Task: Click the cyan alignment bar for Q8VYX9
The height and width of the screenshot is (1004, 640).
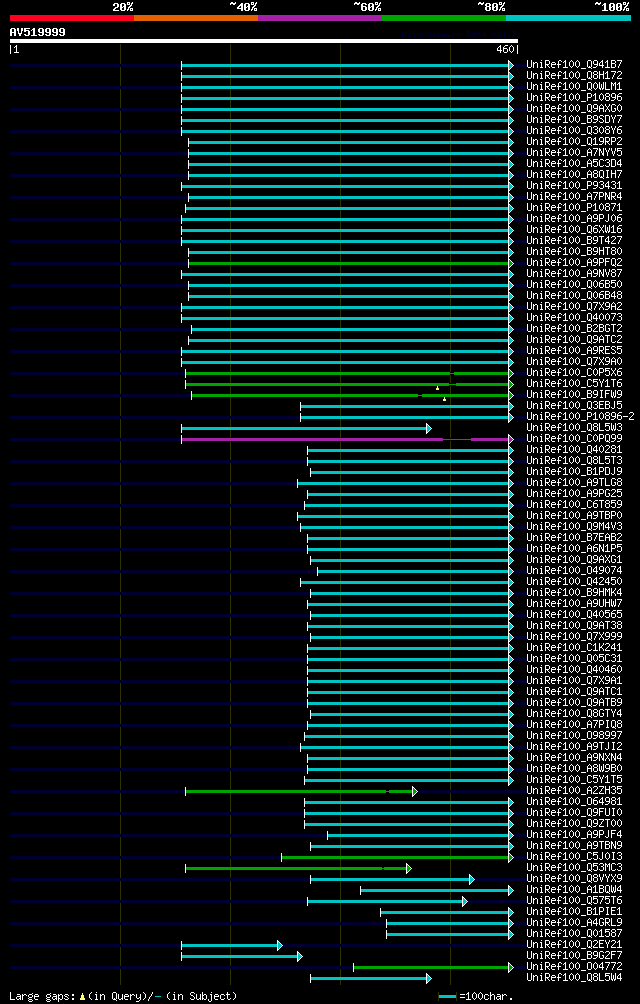Action: click(x=392, y=879)
